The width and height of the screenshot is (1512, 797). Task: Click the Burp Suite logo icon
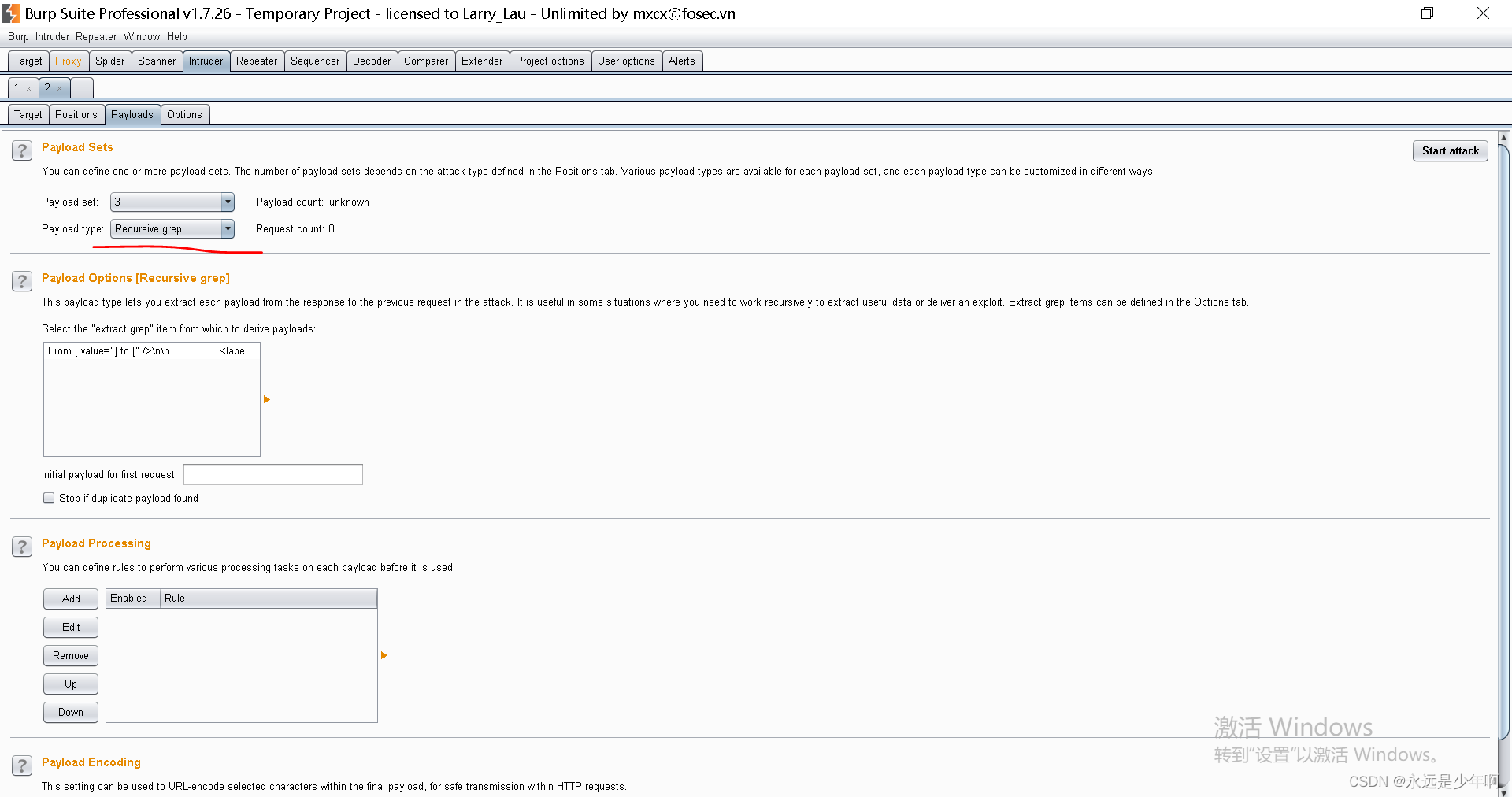[11, 13]
